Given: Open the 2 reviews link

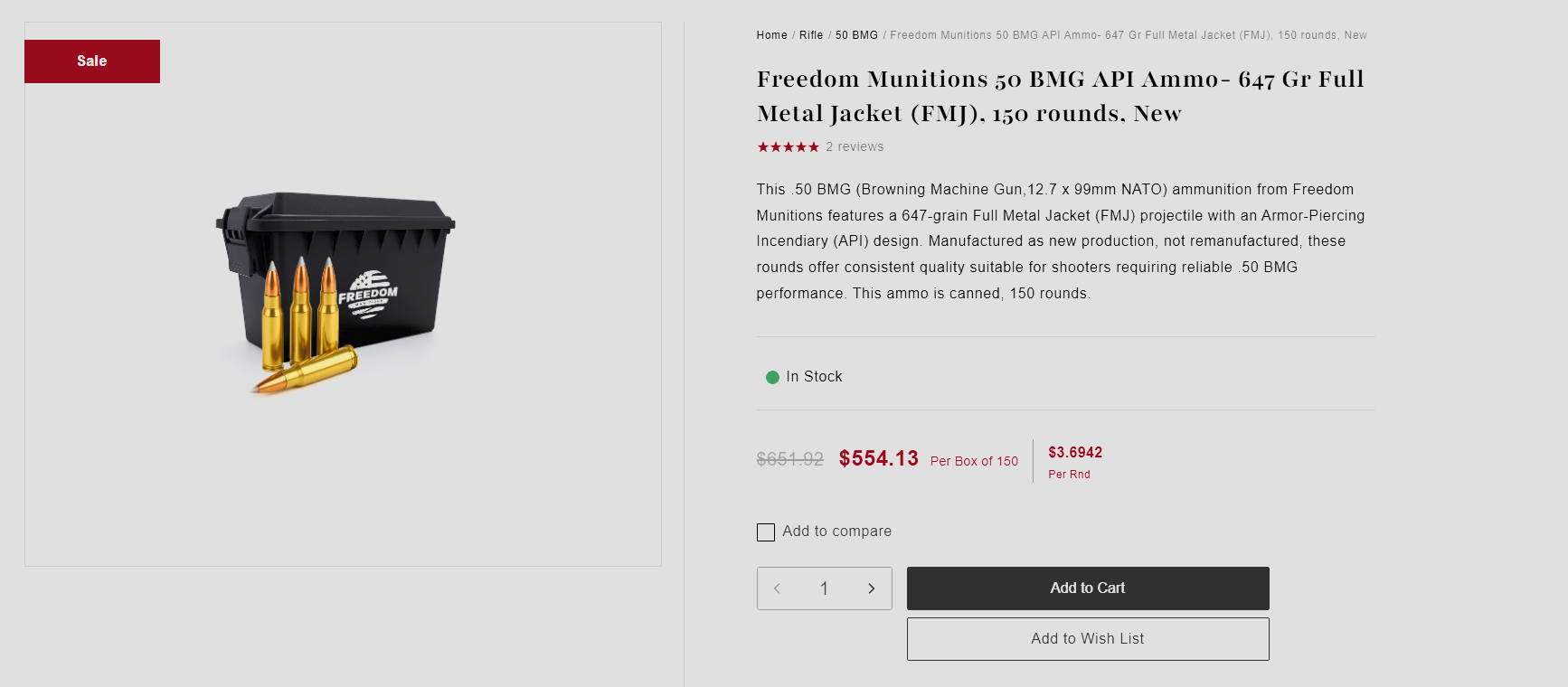Looking at the screenshot, I should tap(855, 147).
